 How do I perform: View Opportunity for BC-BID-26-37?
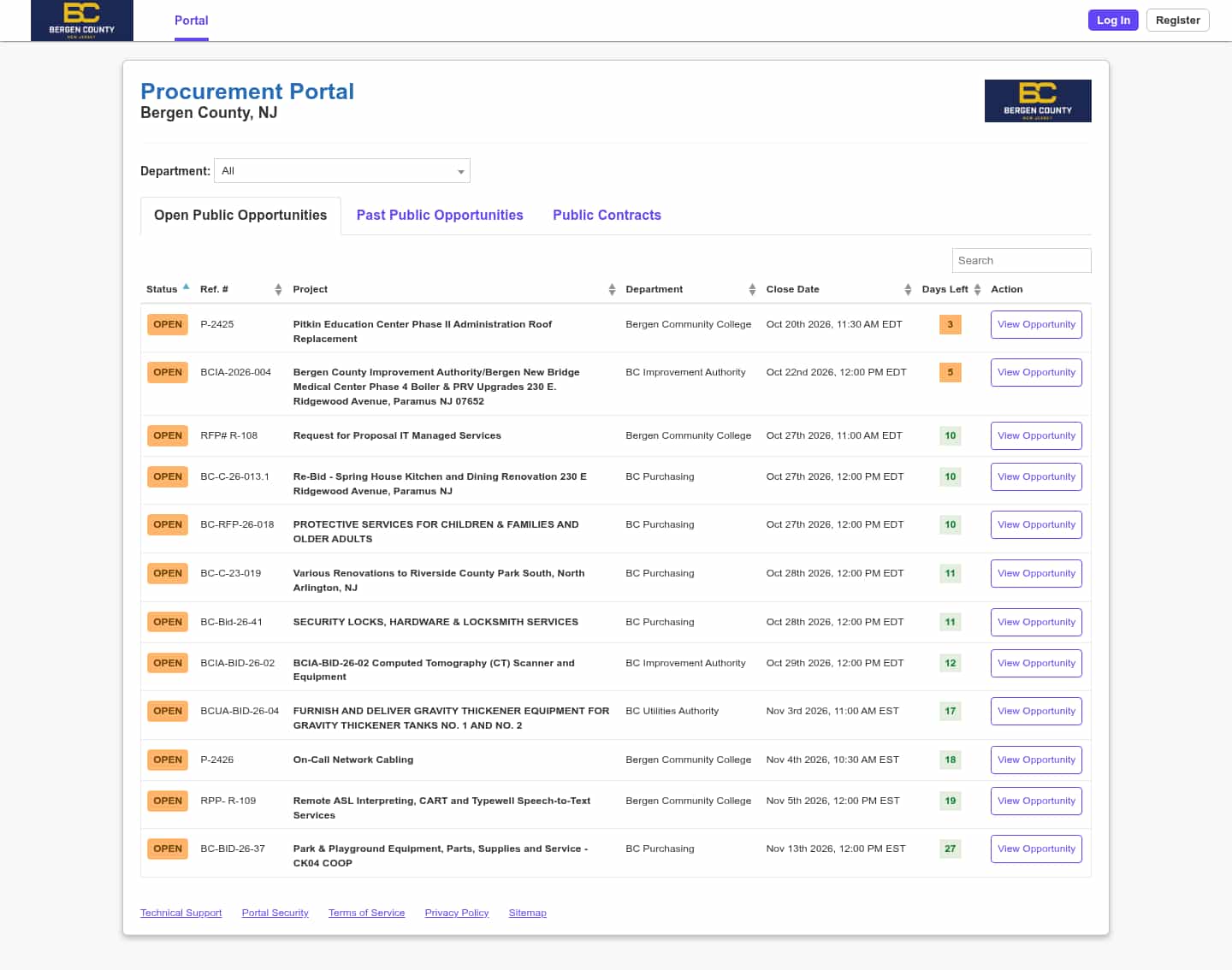point(1036,849)
